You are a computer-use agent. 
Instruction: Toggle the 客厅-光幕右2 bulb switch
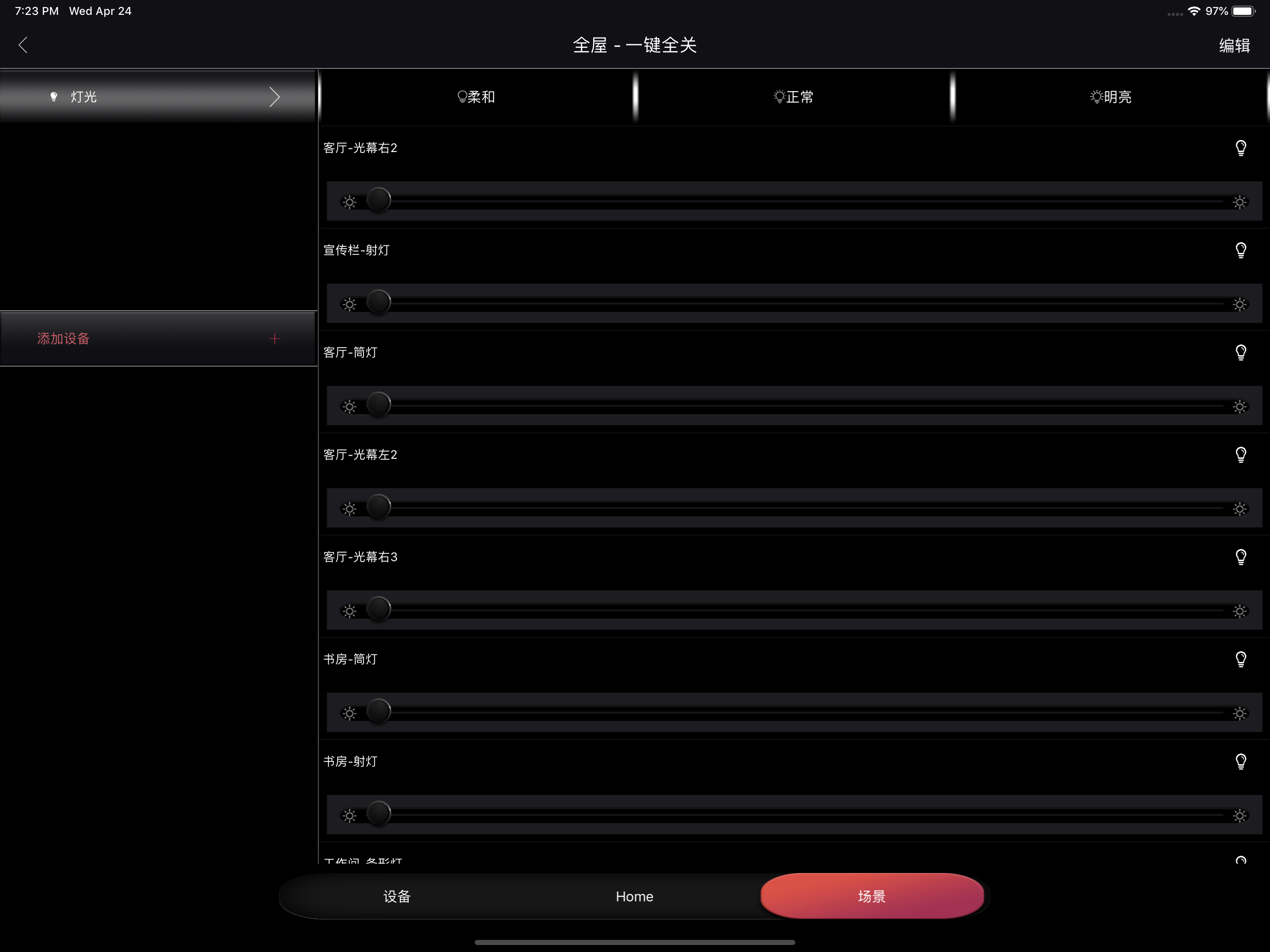[1241, 148]
